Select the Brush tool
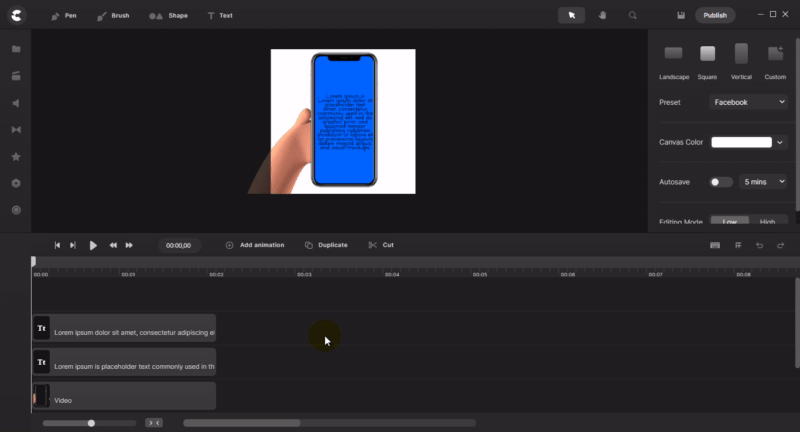Image resolution: width=800 pixels, height=432 pixels. tap(113, 16)
